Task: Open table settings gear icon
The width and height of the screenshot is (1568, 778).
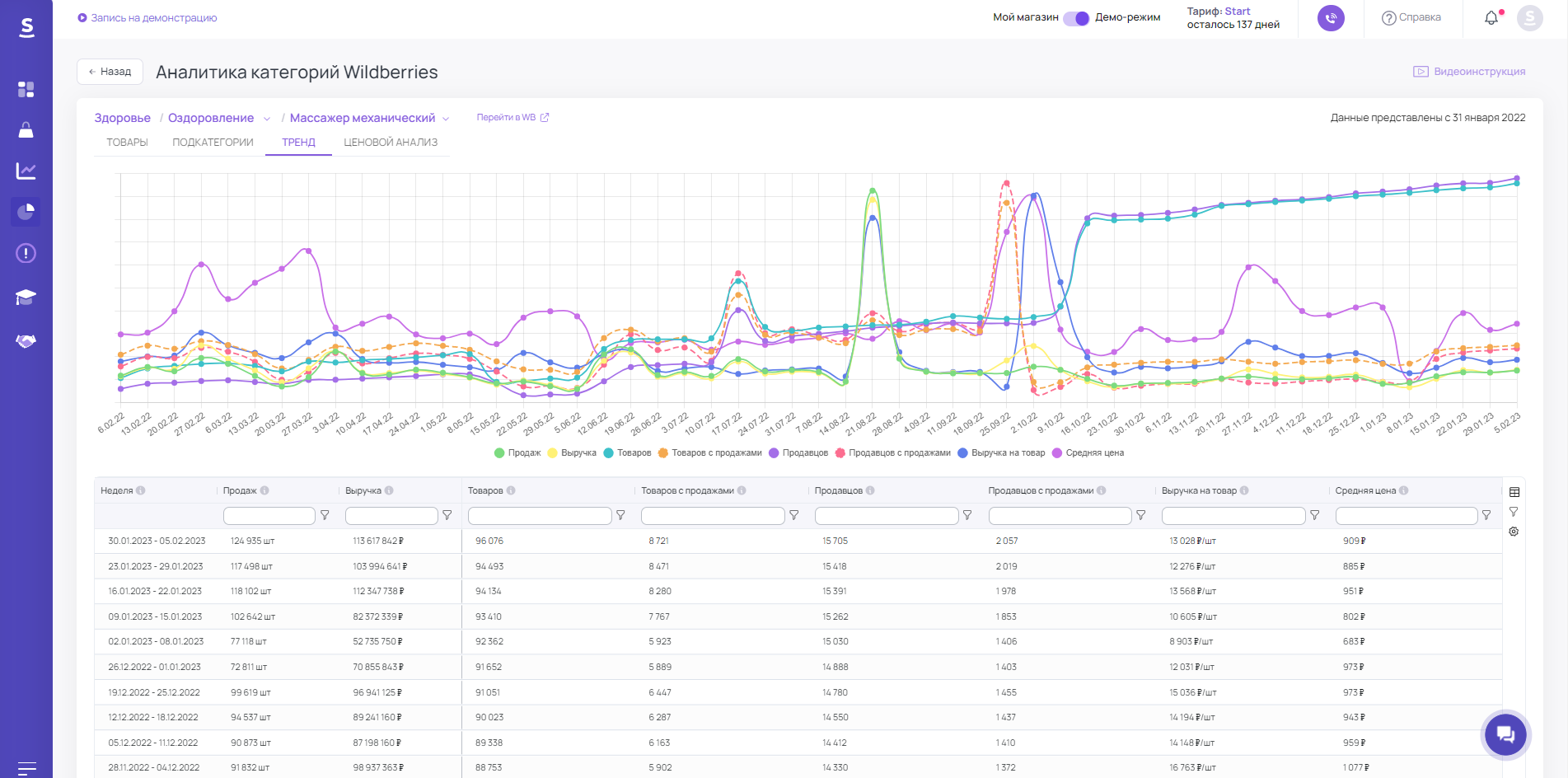Action: point(1514,532)
